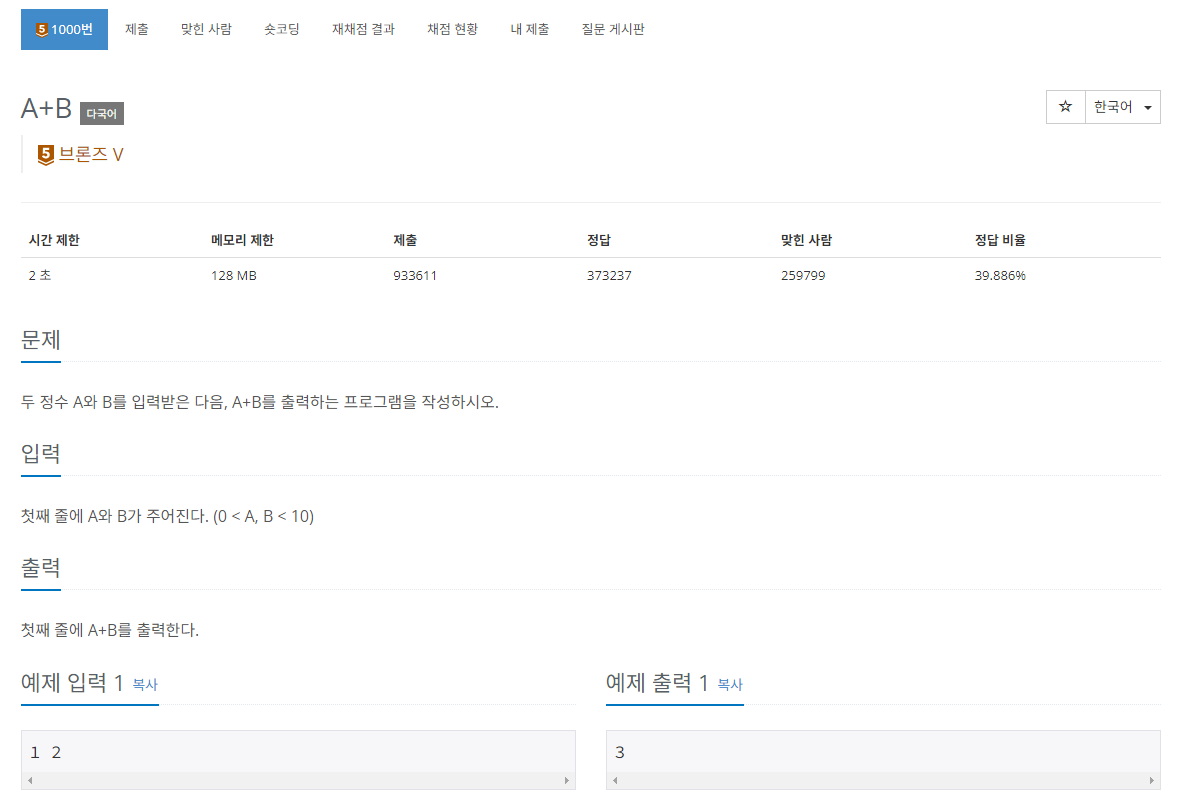This screenshot has width=1186, height=809.
Task: Click the 128 MB memory limit value
Action: tap(234, 276)
